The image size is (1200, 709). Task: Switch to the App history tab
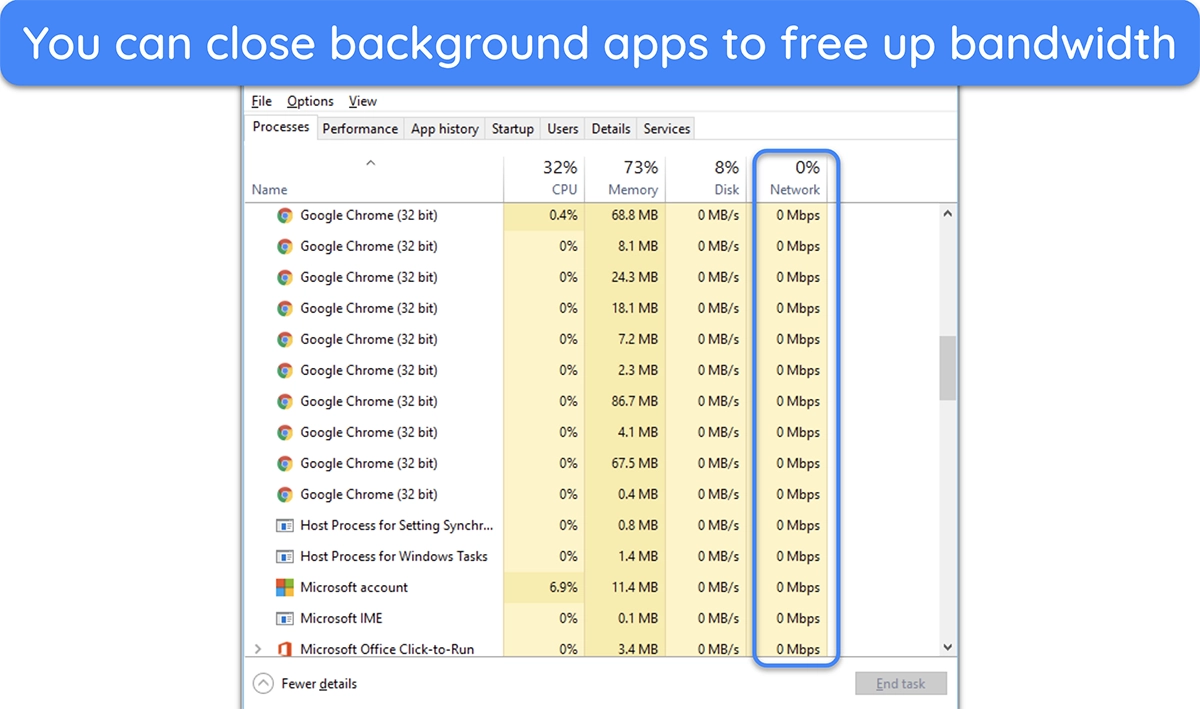(445, 129)
